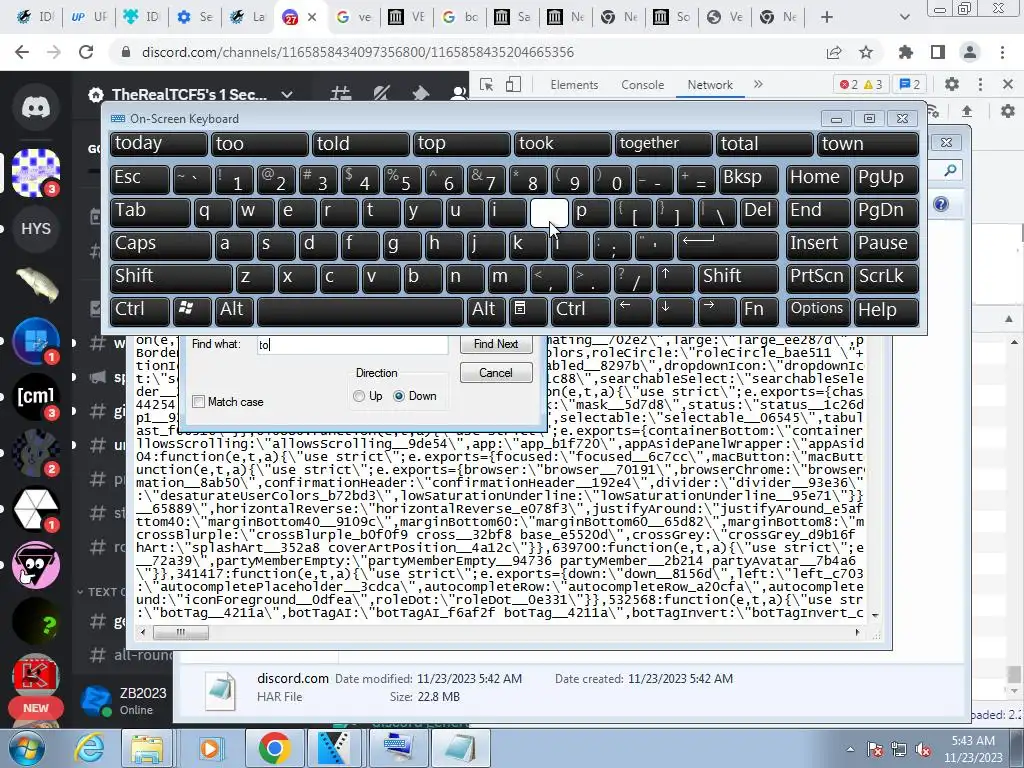Image resolution: width=1024 pixels, height=768 pixels.
Task: Click the Options key on keyboard
Action: click(818, 310)
